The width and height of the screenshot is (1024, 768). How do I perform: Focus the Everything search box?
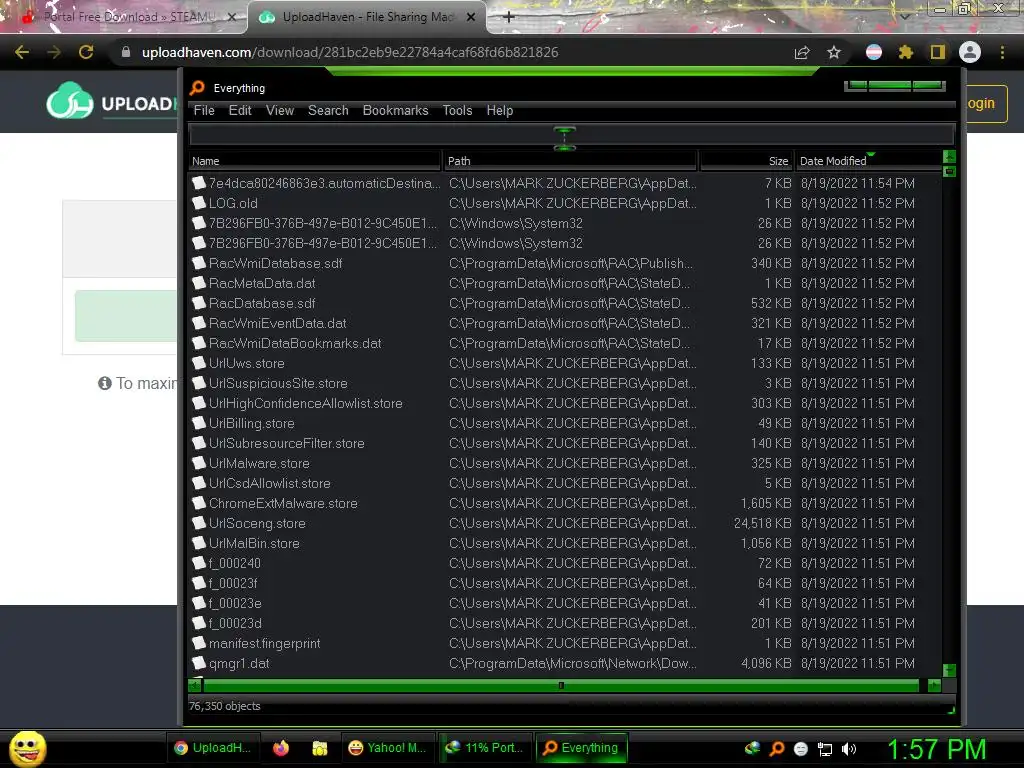click(571, 136)
